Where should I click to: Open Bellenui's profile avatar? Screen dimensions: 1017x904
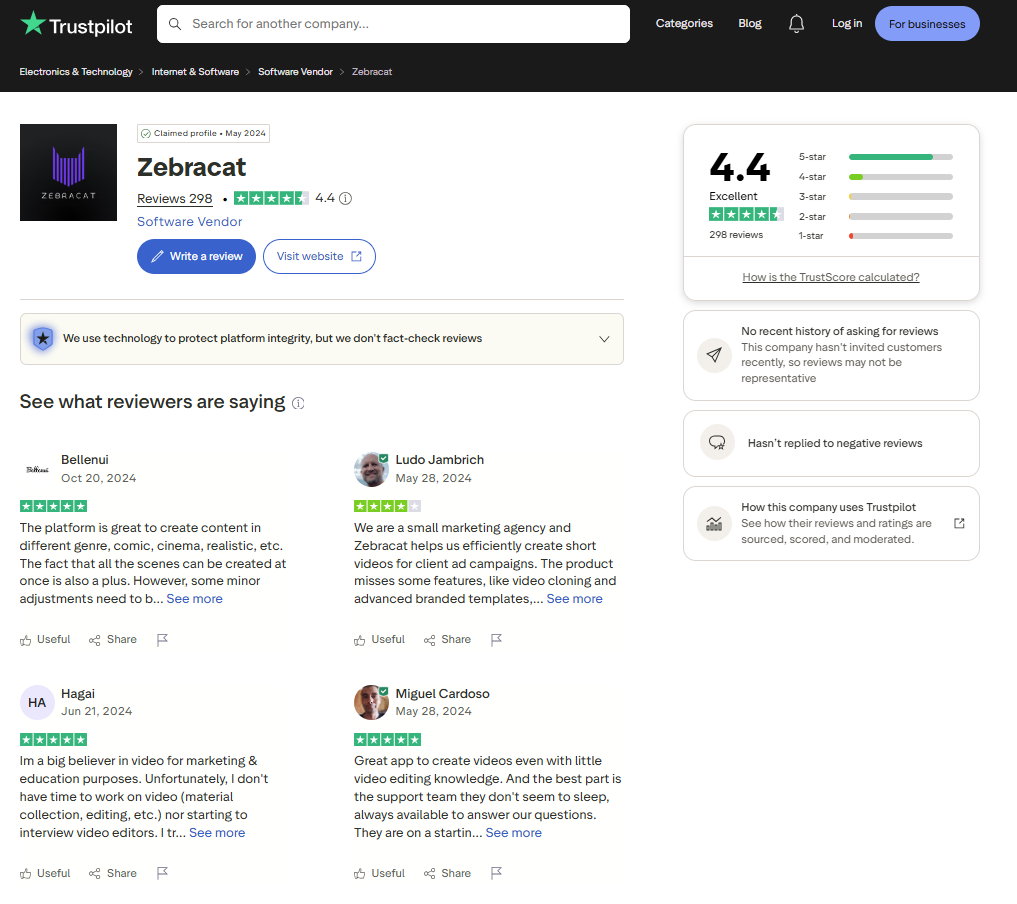coord(37,469)
